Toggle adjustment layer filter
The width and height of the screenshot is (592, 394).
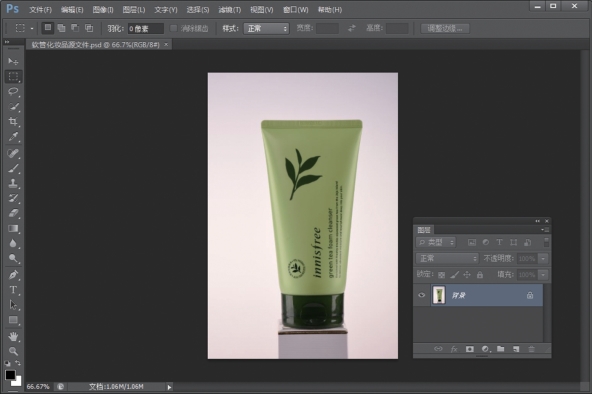[486, 242]
